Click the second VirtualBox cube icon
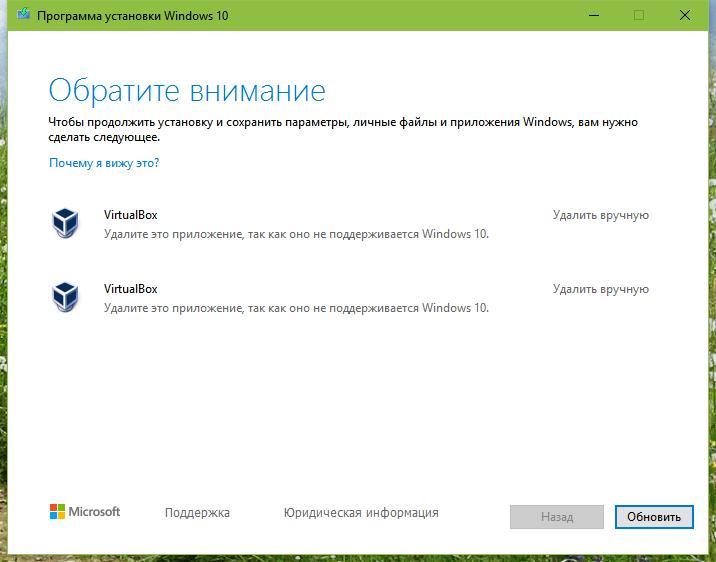Viewport: 716px width, 562px height. [x=65, y=297]
